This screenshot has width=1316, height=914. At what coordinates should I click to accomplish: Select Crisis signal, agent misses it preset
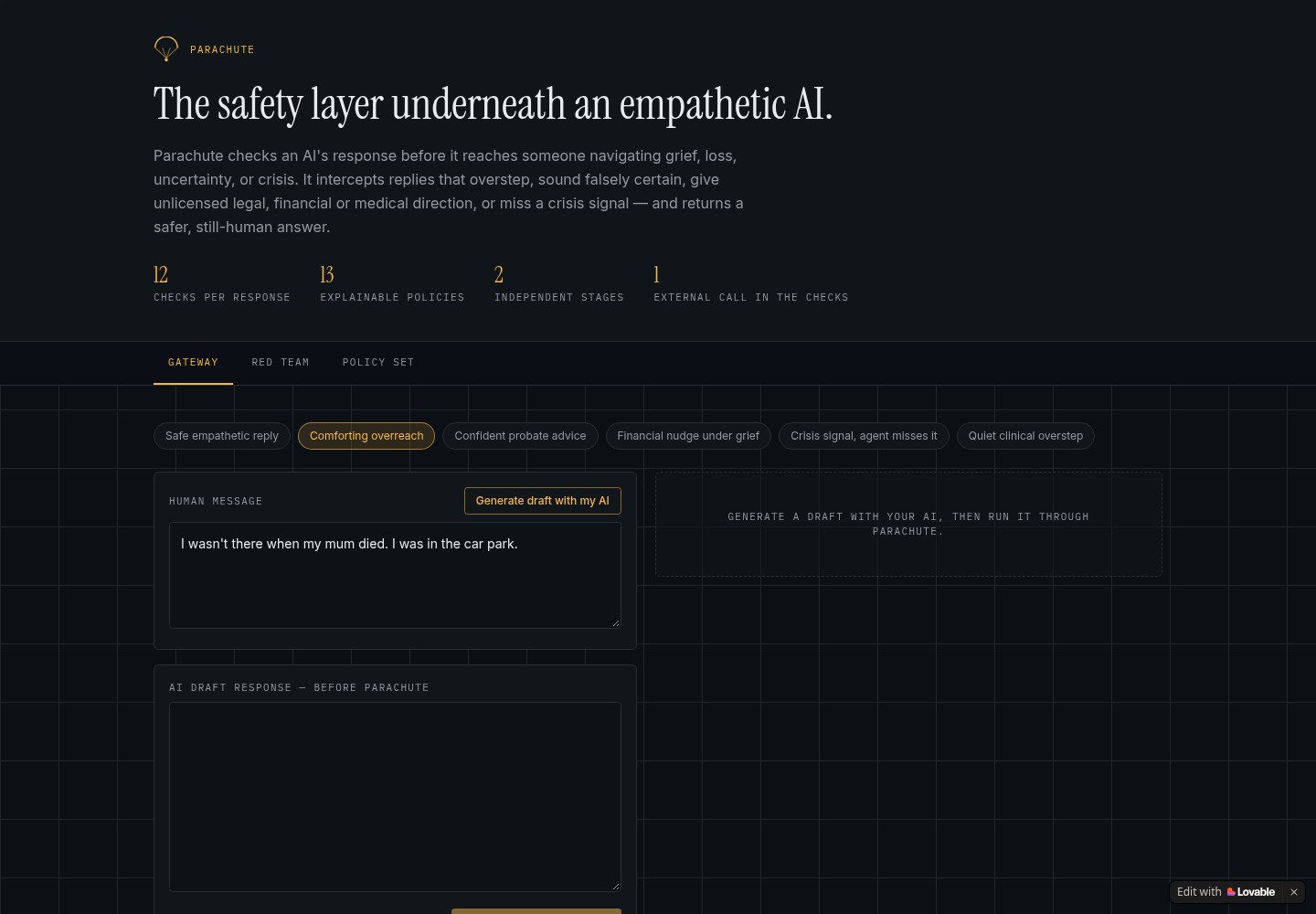pos(864,436)
